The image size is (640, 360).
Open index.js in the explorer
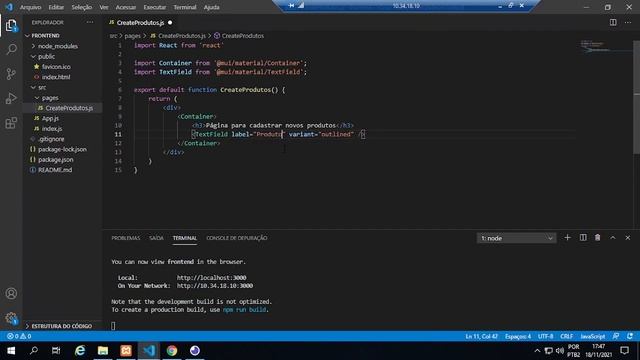click(52, 129)
